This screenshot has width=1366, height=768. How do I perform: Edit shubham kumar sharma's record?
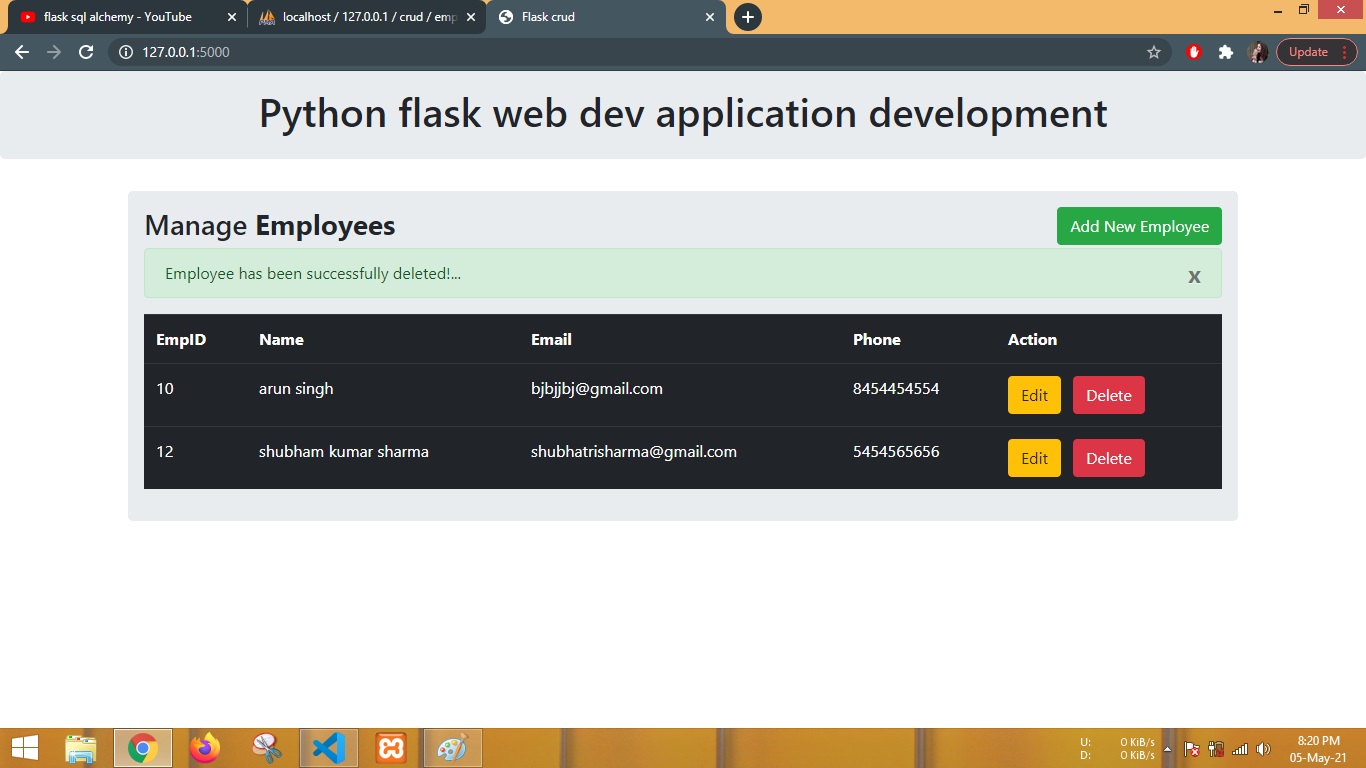(1033, 458)
